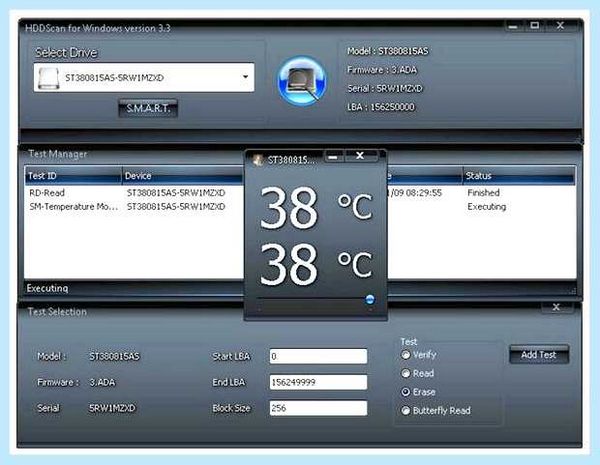Click the LBA : 156250000 info text

[x=381, y=107]
